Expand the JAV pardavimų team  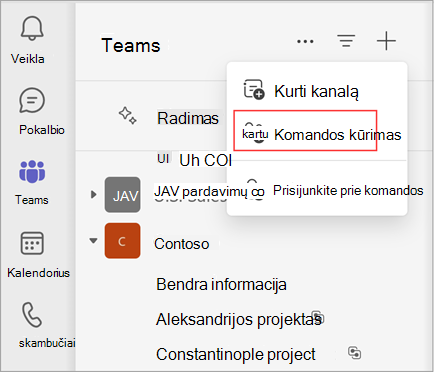pos(94,194)
